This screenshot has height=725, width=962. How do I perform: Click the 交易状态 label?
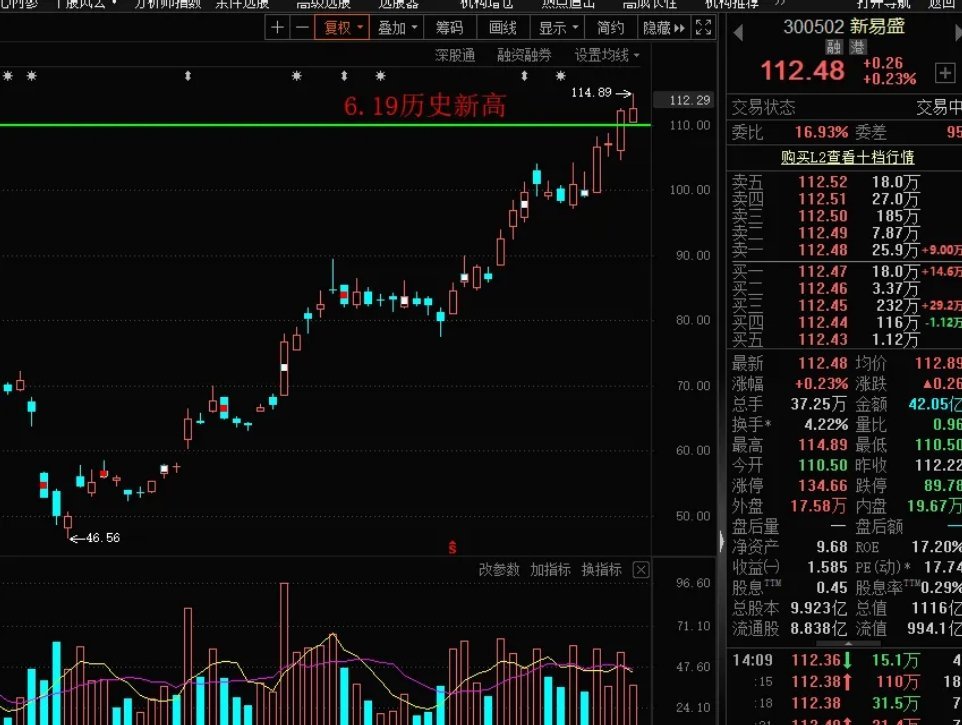tap(763, 108)
